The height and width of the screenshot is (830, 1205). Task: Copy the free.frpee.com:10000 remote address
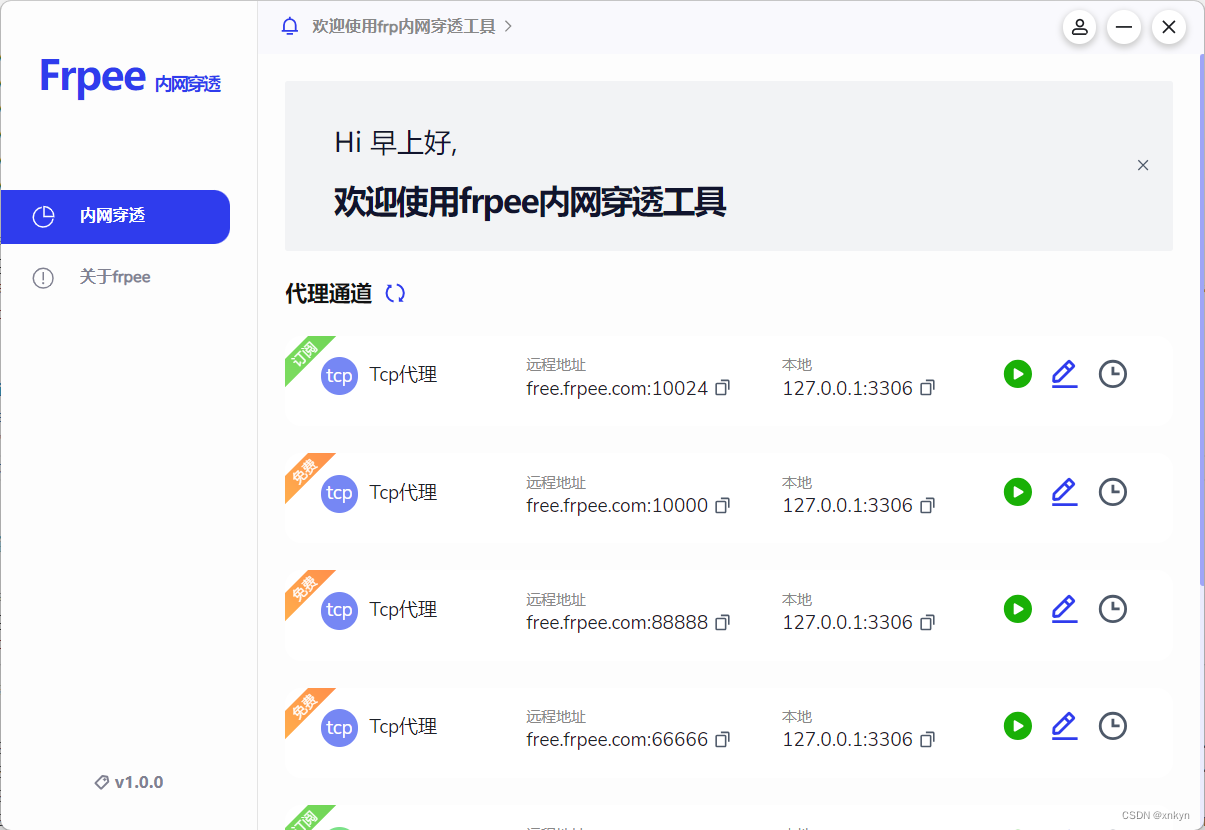721,505
